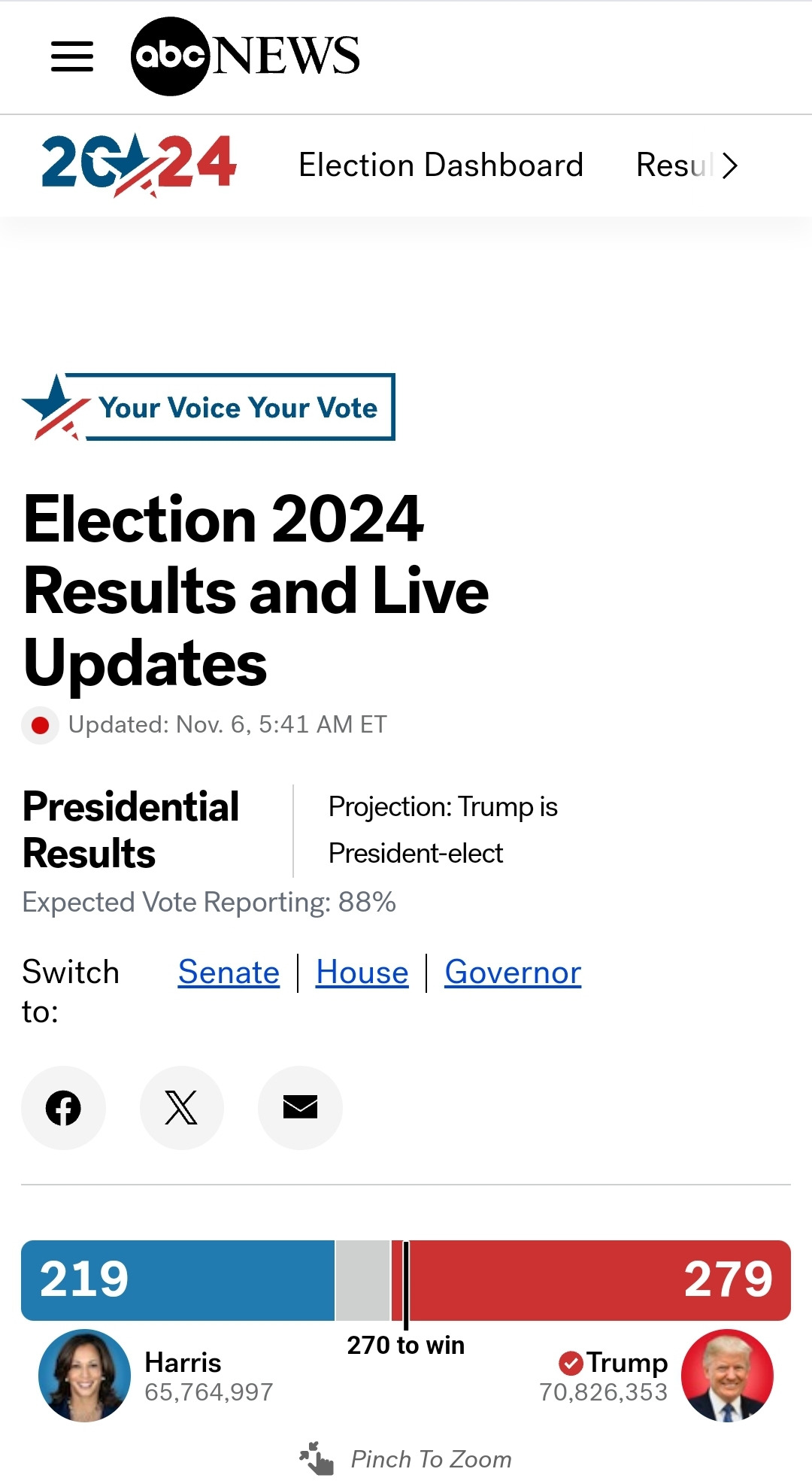Viewport: 812px width, 1481px height.
Task: Tap the Harris portrait thumbnail
Action: click(84, 1375)
